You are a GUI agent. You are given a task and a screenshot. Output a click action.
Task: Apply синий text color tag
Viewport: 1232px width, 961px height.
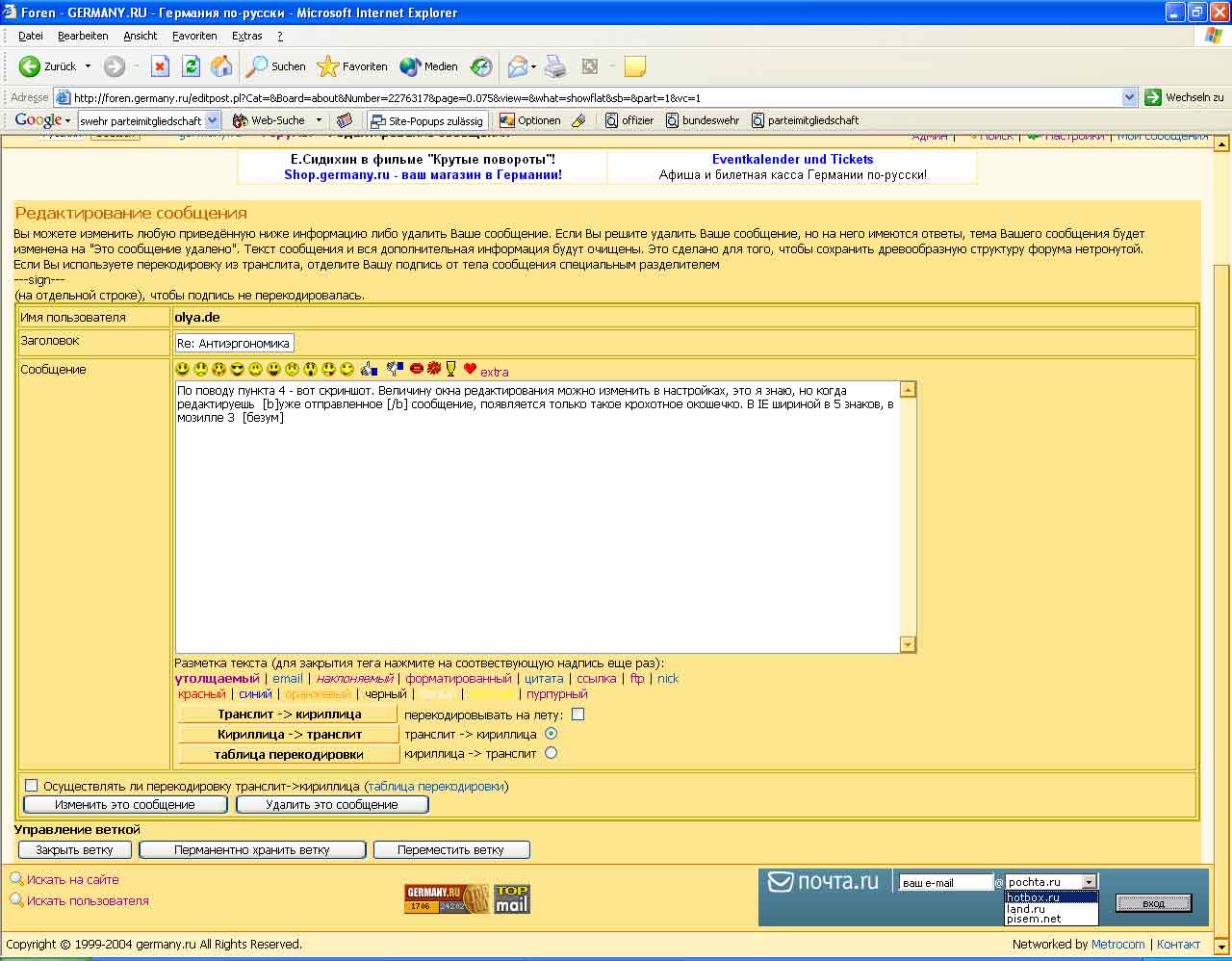pyautogui.click(x=255, y=693)
